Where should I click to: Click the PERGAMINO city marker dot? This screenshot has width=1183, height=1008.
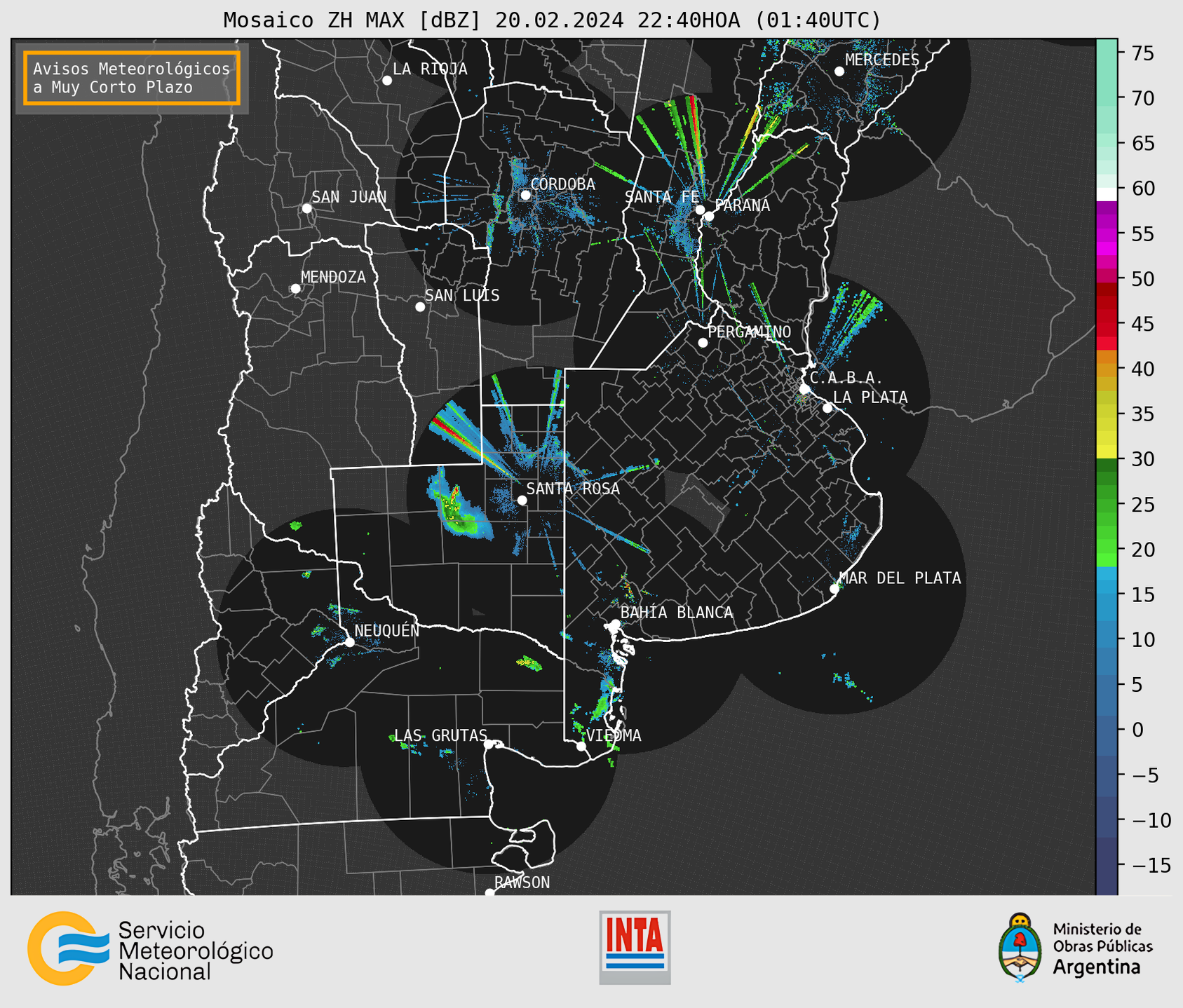(703, 343)
